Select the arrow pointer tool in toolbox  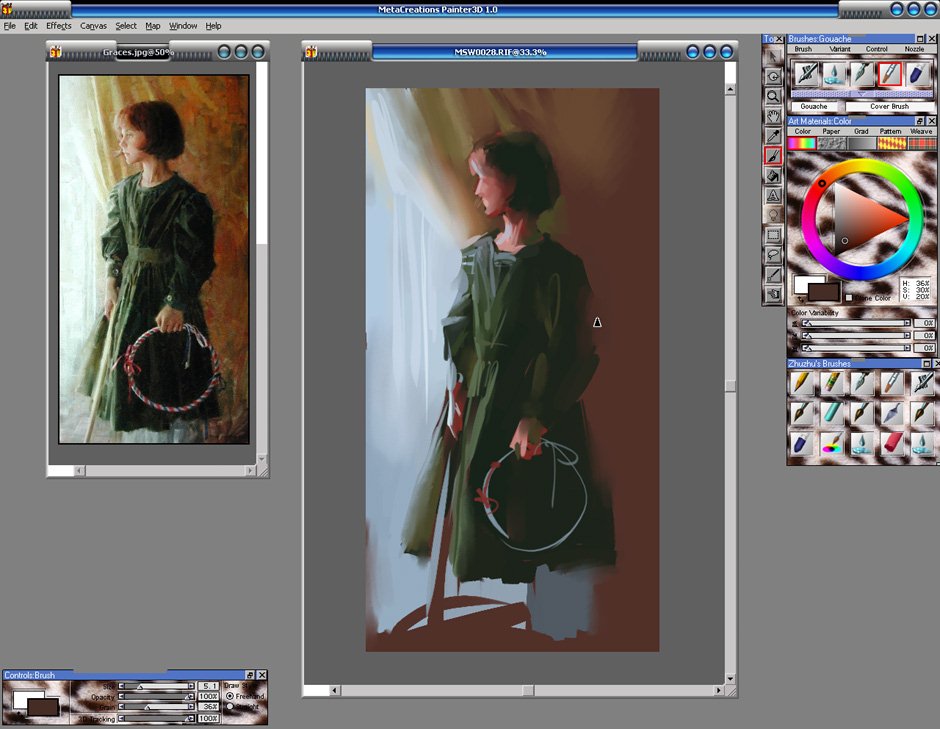pos(773,56)
